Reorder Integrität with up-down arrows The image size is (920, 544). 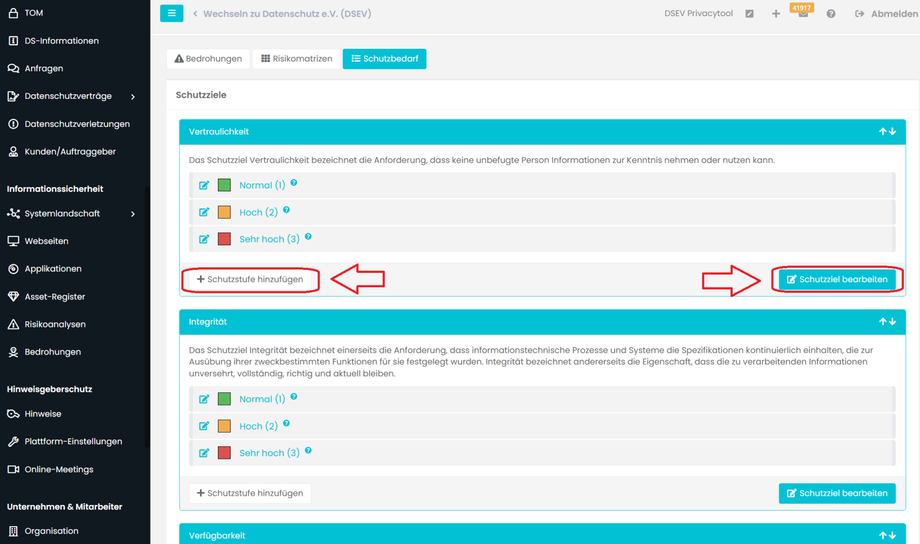click(x=887, y=322)
